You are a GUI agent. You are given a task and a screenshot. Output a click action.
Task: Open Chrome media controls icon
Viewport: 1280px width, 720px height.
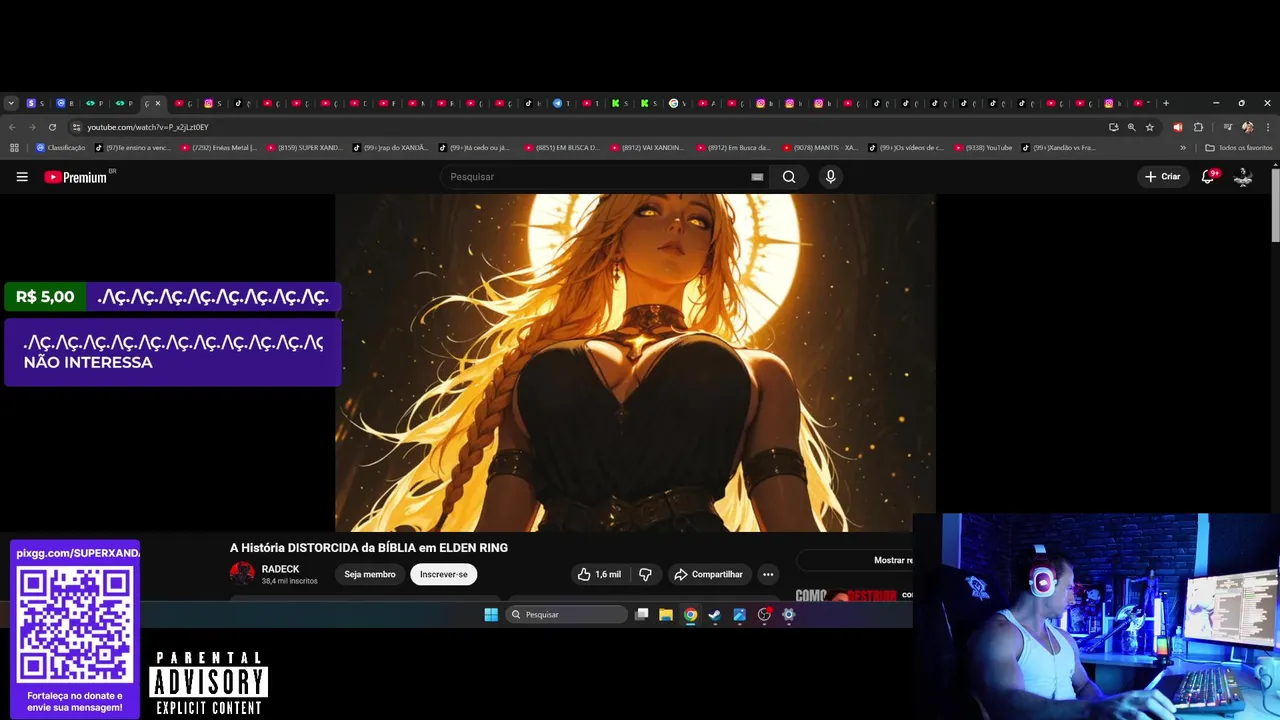coord(1226,127)
